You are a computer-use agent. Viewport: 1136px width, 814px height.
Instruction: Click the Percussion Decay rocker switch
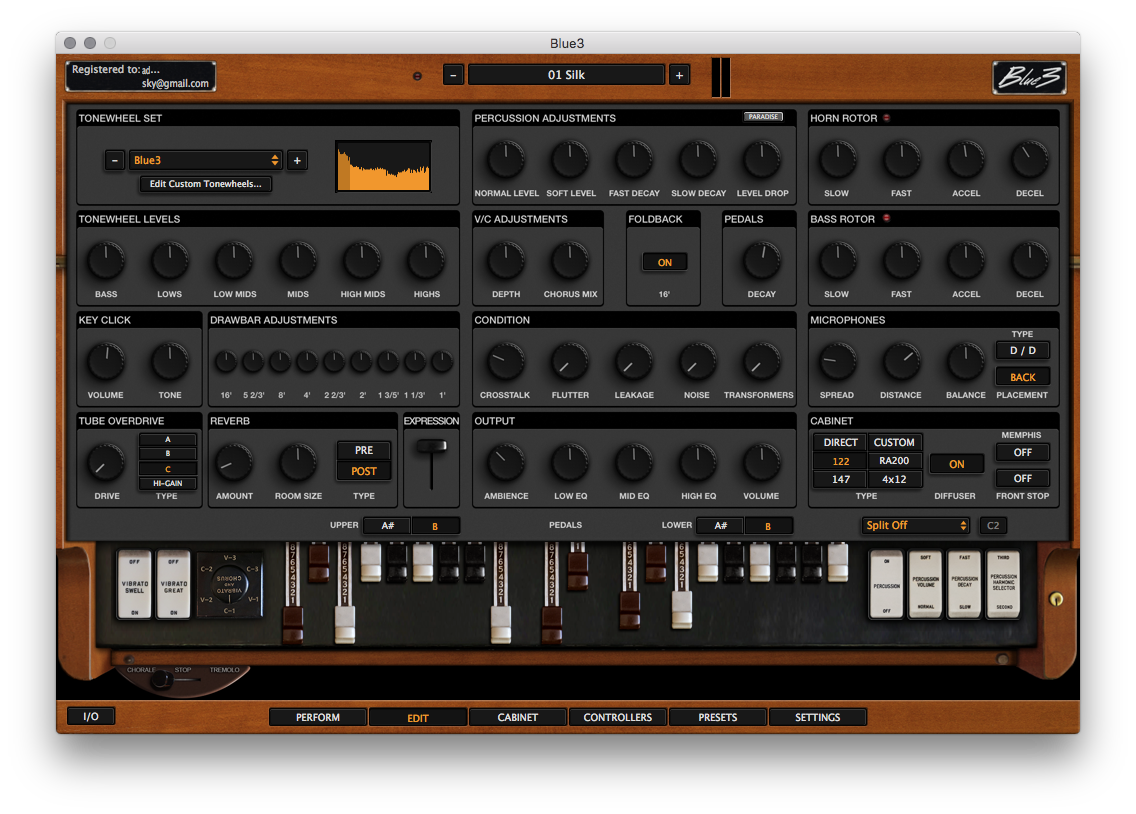coord(965,584)
